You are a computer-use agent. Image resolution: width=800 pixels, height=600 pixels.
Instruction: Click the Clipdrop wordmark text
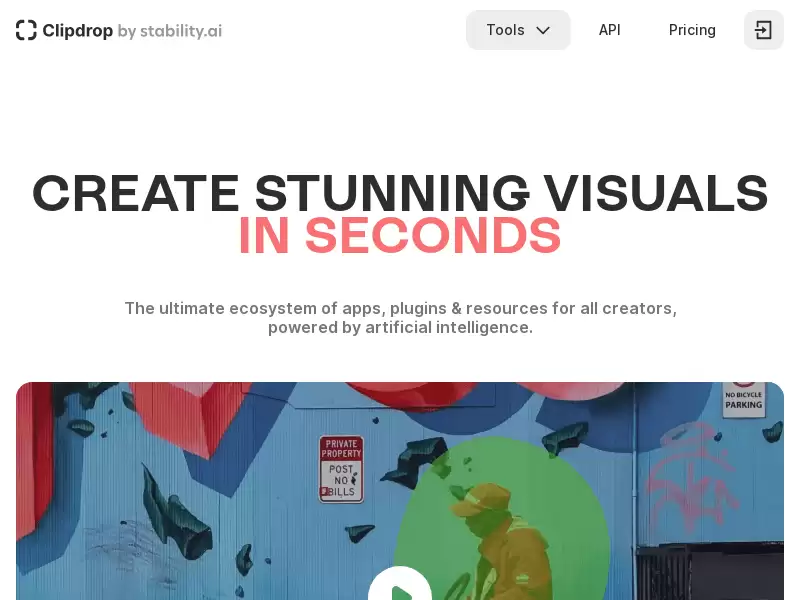pos(77,31)
